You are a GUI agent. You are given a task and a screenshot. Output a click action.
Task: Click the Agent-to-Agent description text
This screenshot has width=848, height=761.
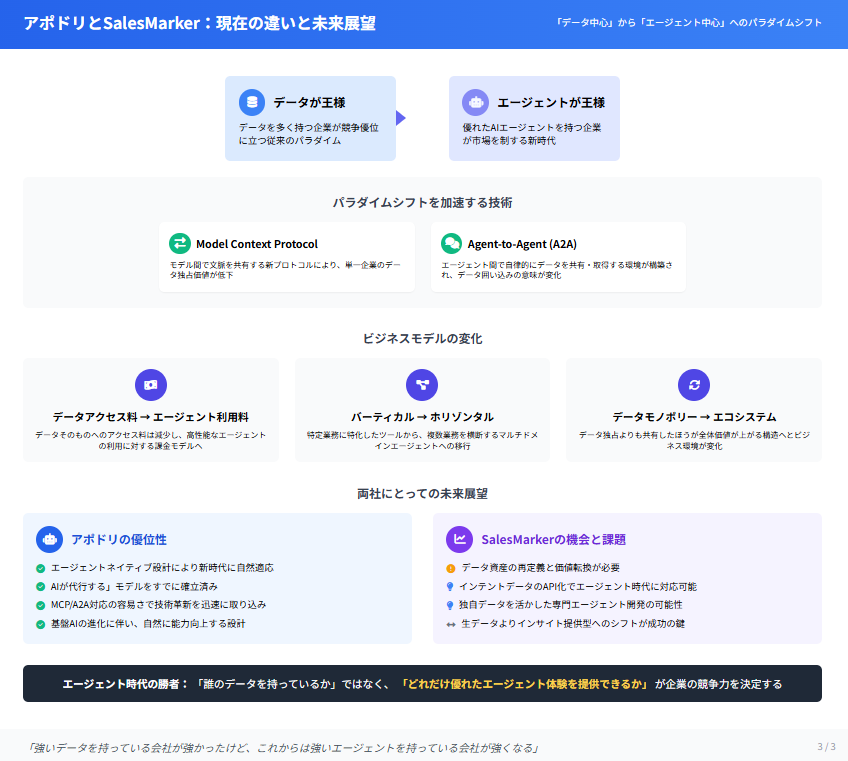pos(557,270)
